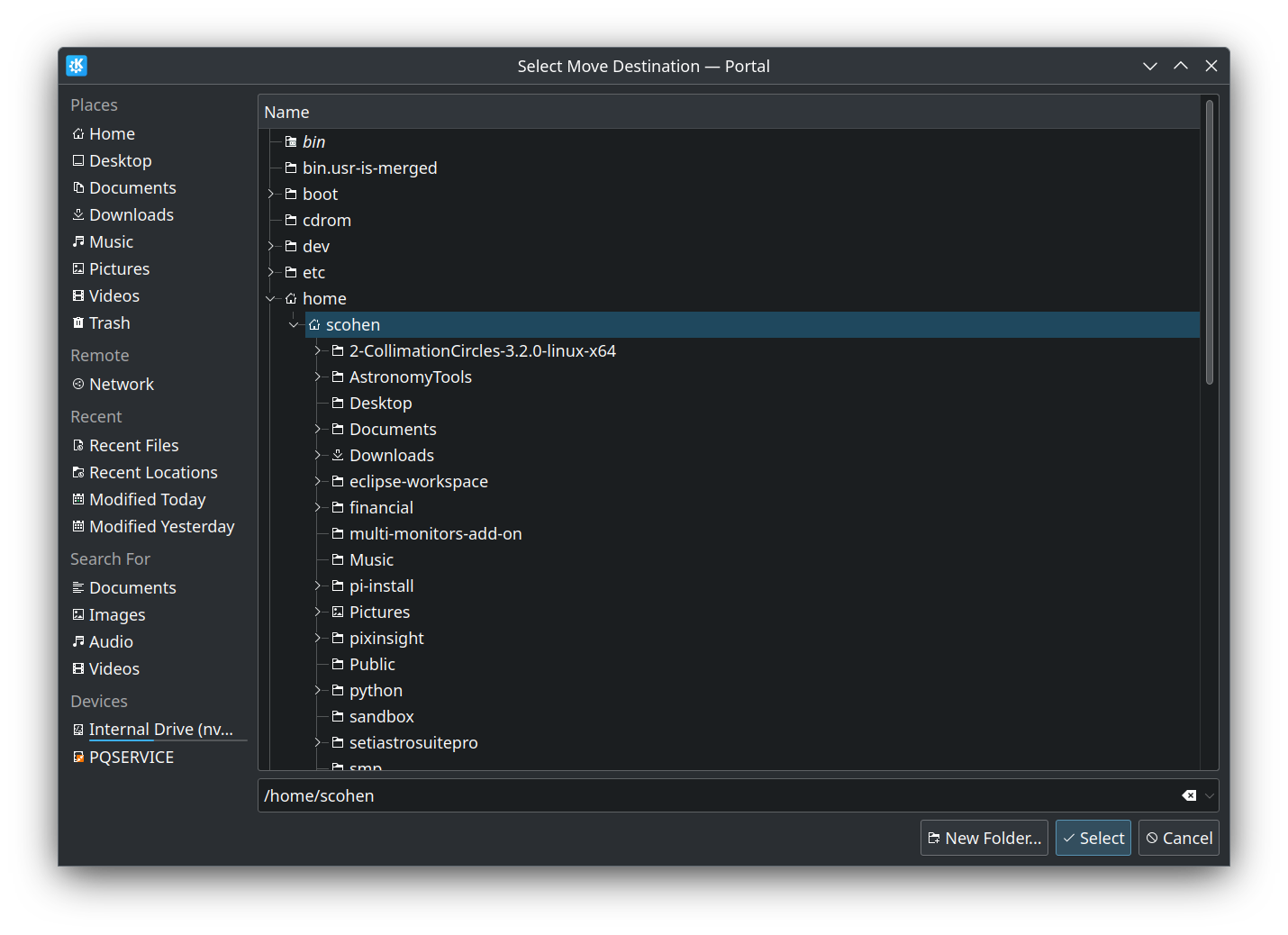The image size is (1288, 935).
Task: Expand the AstronomyTools folder
Action: click(318, 377)
